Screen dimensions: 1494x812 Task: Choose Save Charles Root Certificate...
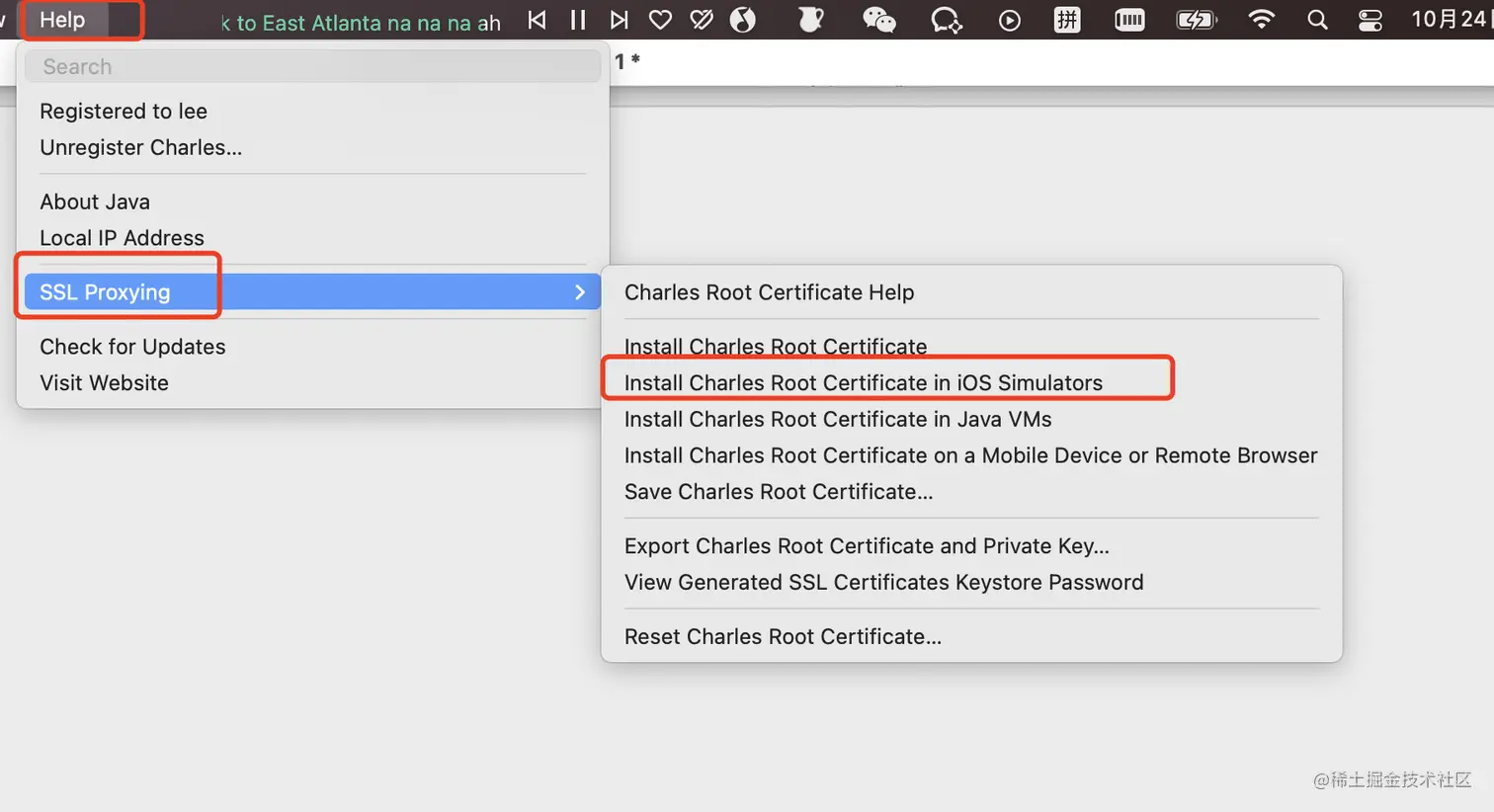click(778, 492)
